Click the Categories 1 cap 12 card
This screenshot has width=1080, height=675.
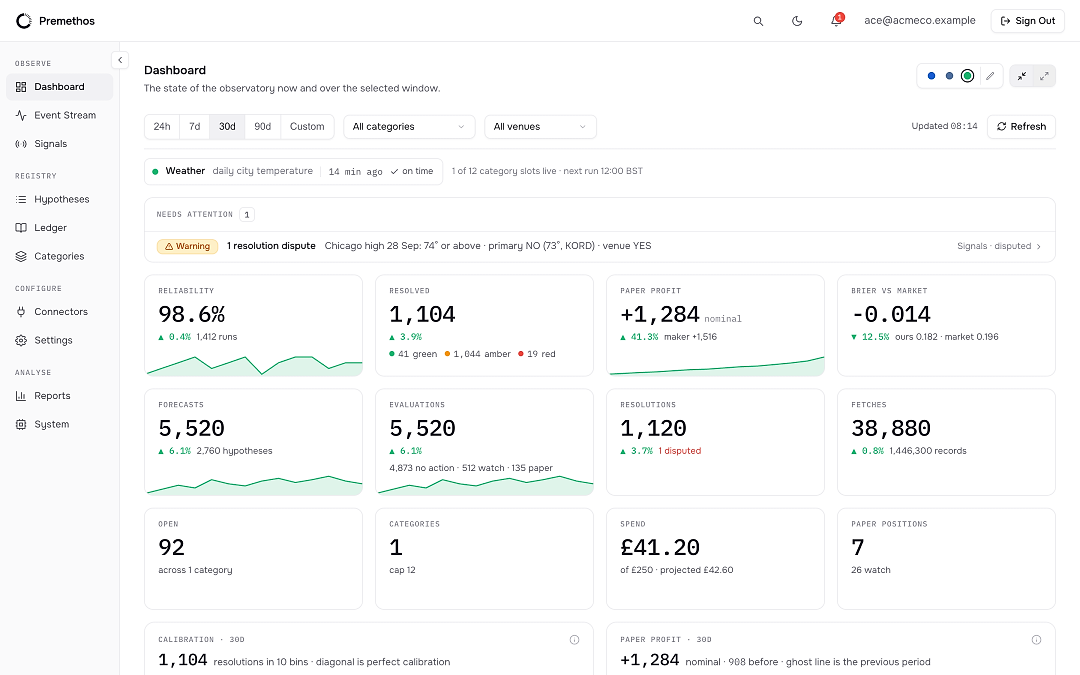coord(484,559)
